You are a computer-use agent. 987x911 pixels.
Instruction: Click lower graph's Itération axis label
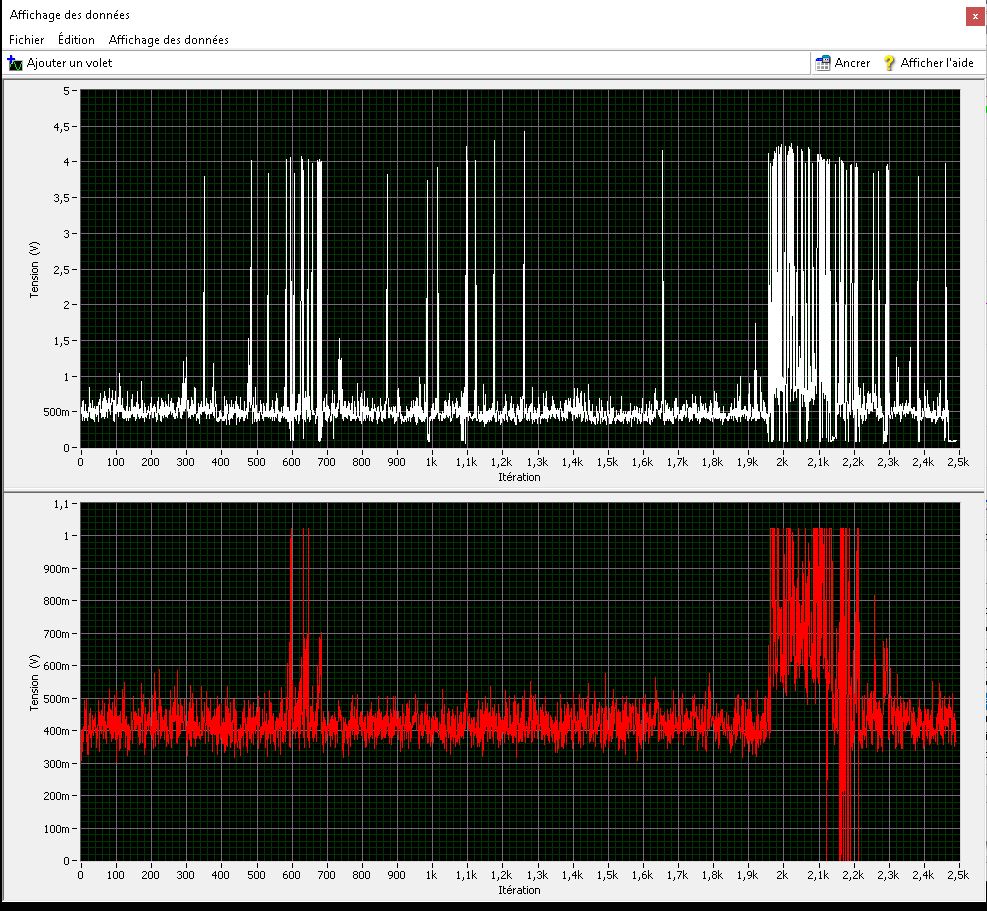(x=519, y=889)
